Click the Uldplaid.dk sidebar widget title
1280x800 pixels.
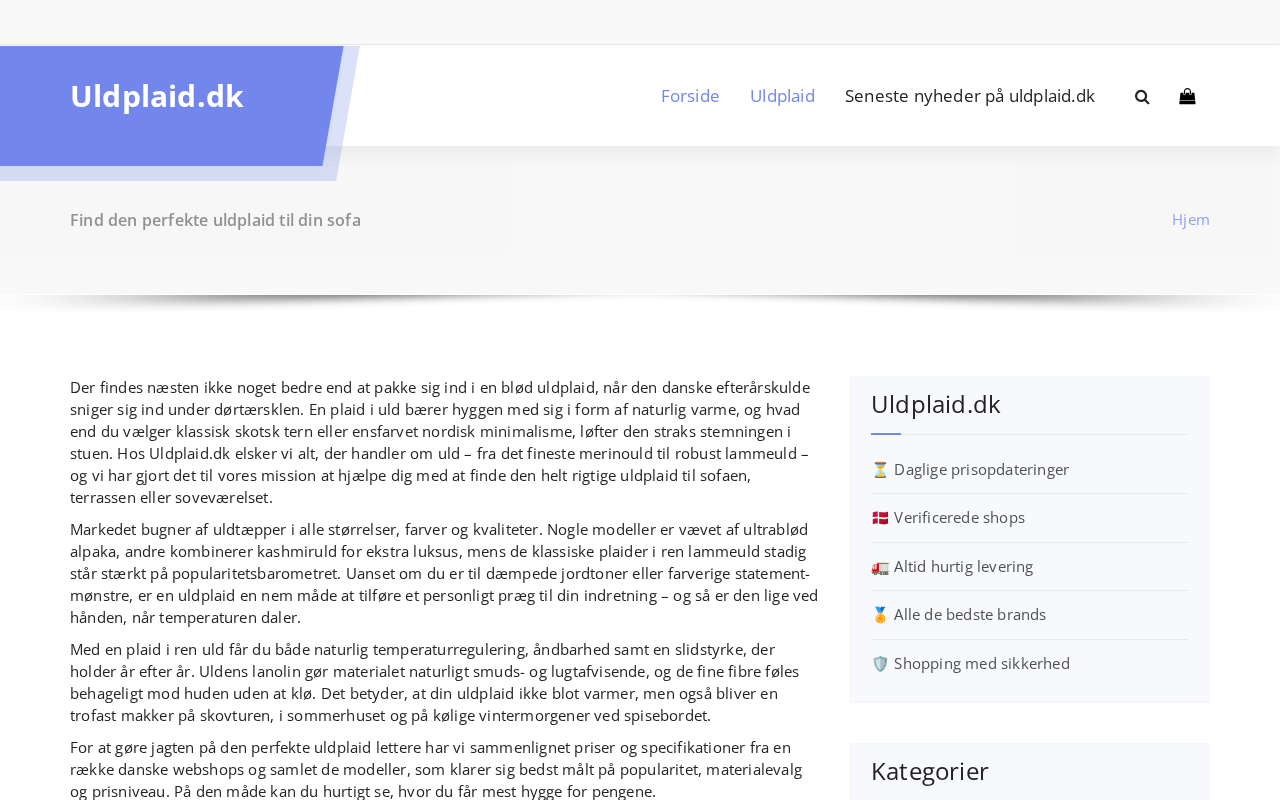pyautogui.click(x=936, y=404)
